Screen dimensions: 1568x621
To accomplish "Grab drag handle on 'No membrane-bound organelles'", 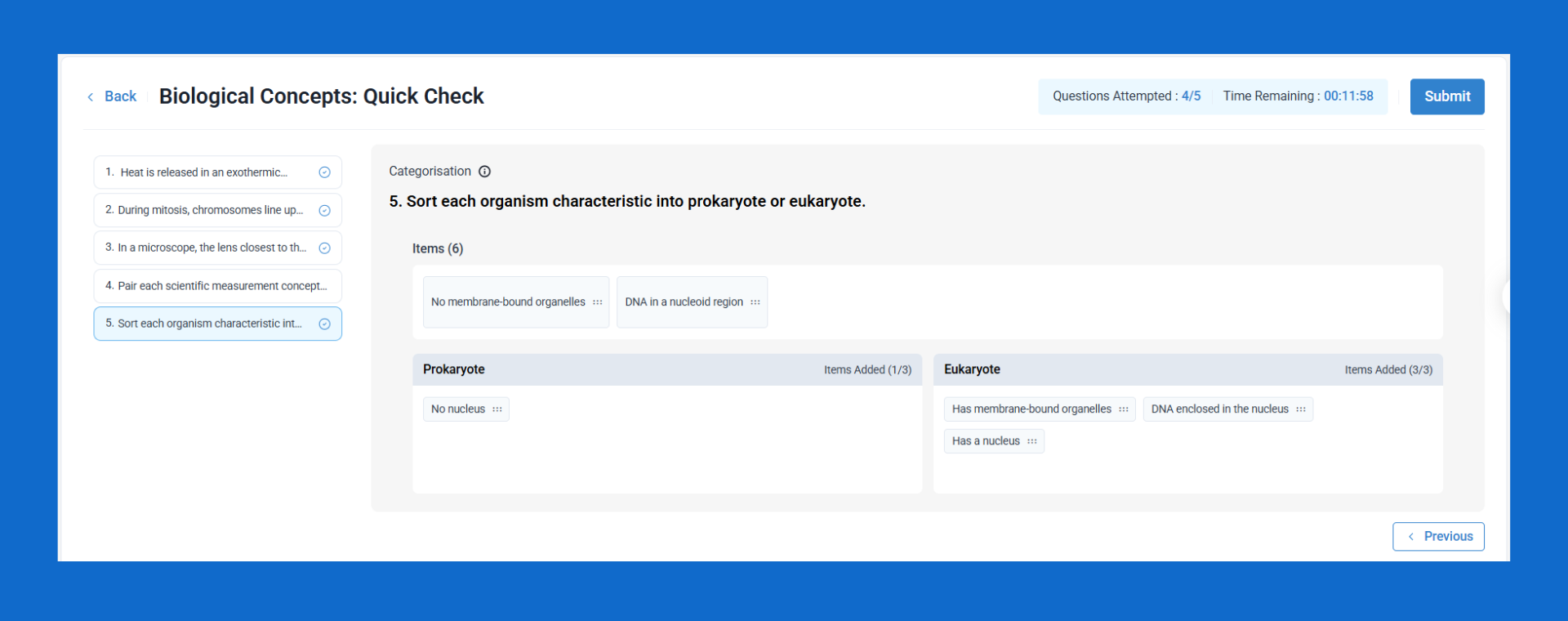I will click(598, 302).
